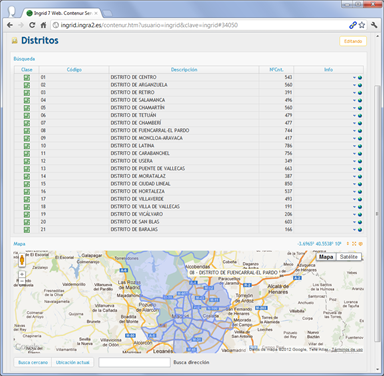Click the globe icon for Distrito de Barajas
Image resolution: width=384 pixels, height=376 pixels.
pos(360,230)
